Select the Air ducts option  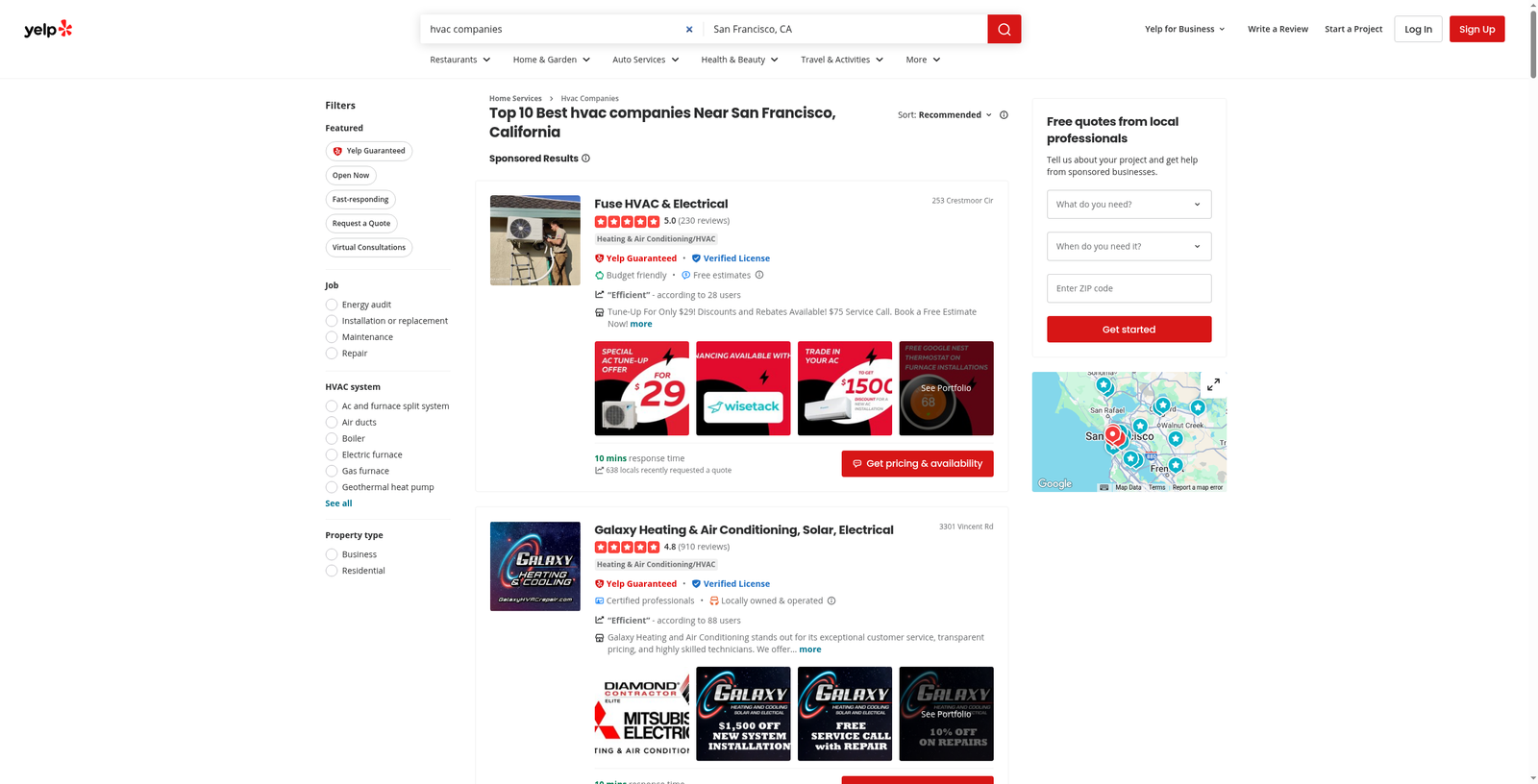(x=332, y=423)
